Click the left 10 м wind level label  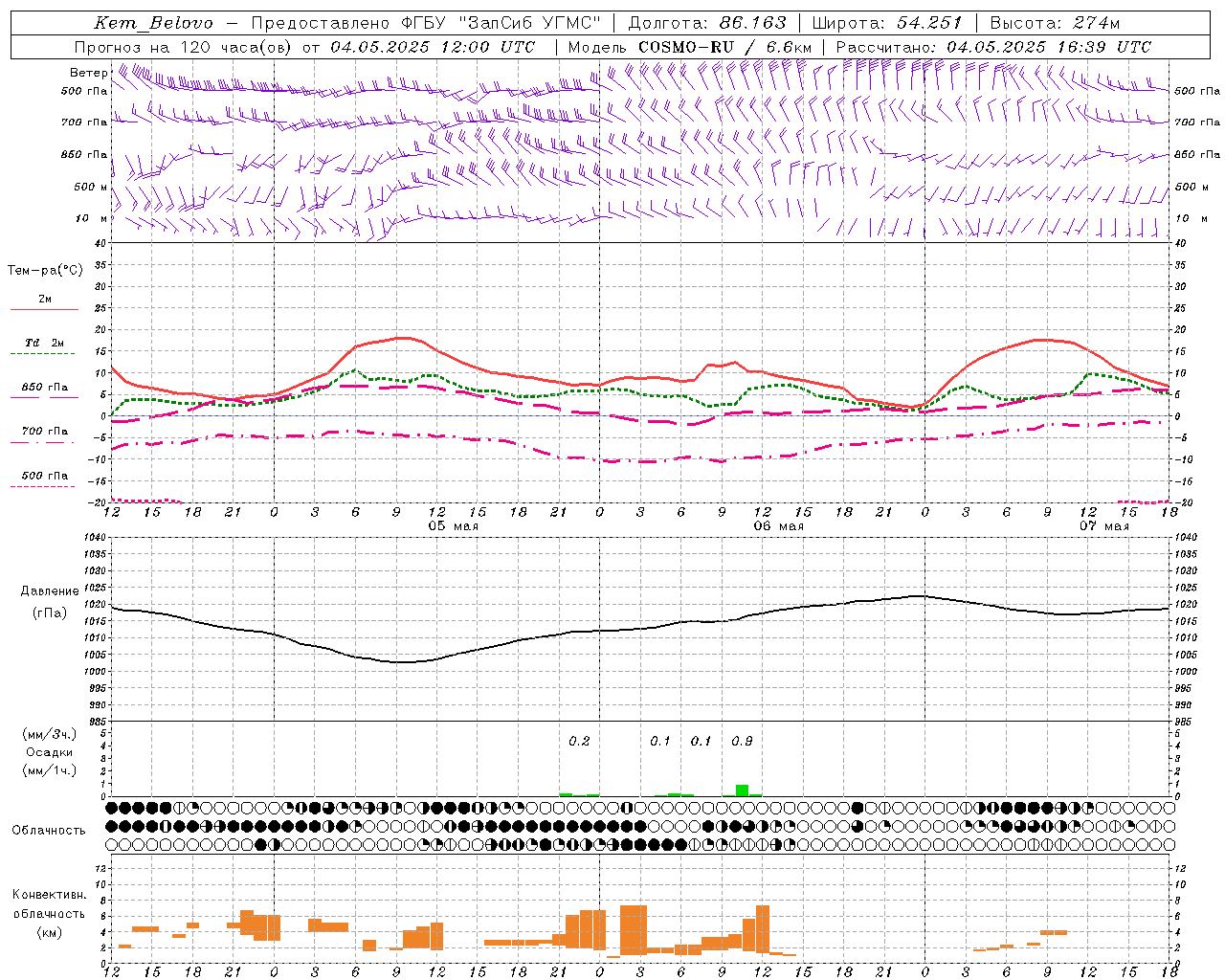pos(92,218)
